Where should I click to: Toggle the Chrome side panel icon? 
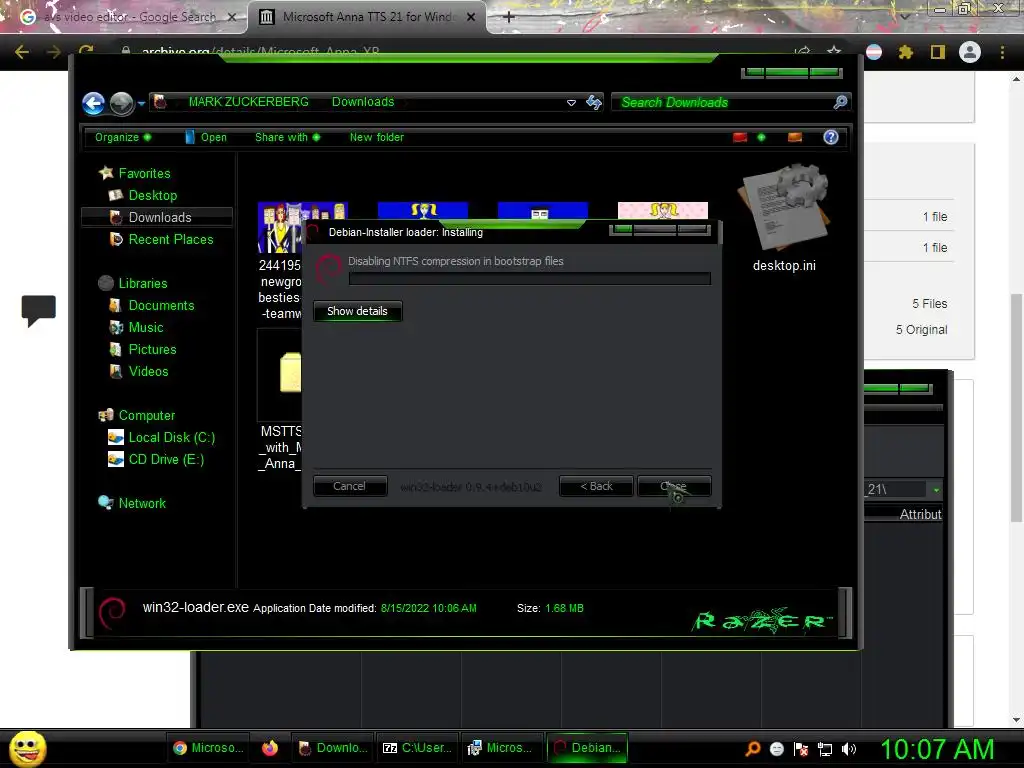(938, 52)
